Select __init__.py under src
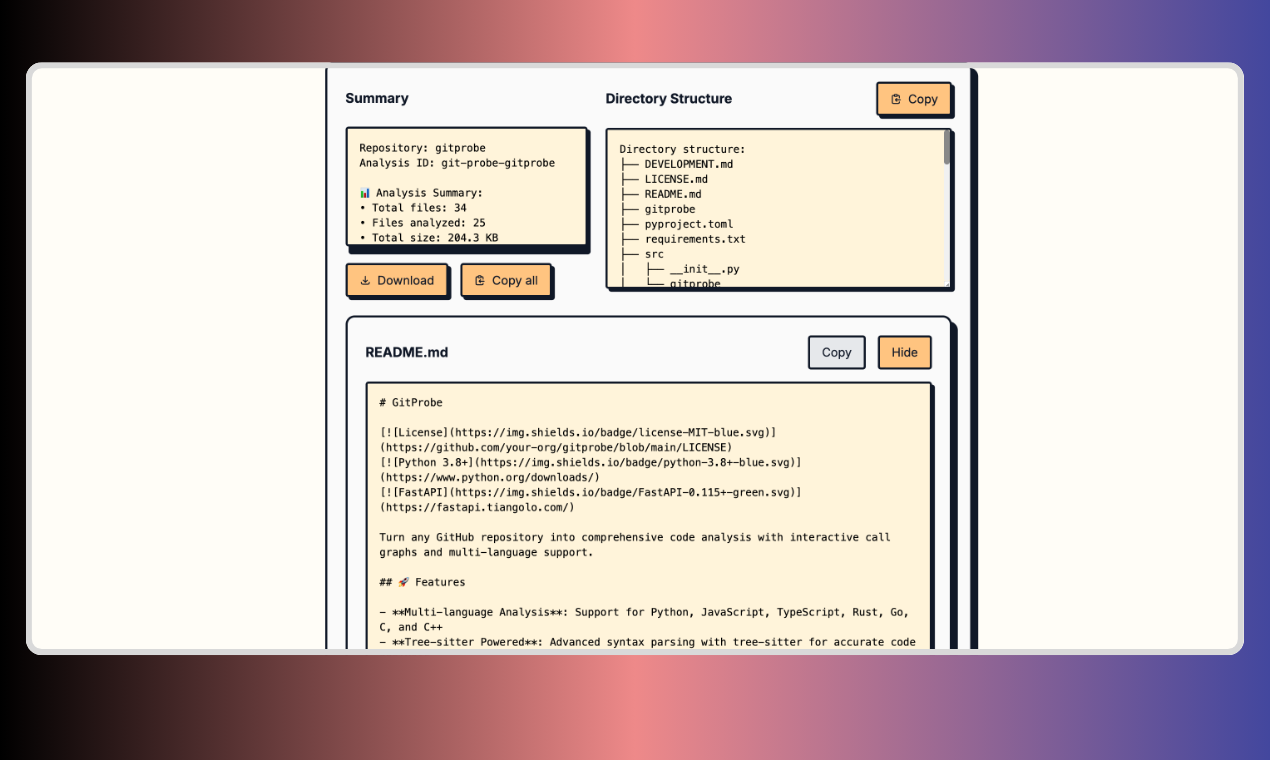1270x760 pixels. click(x=705, y=269)
